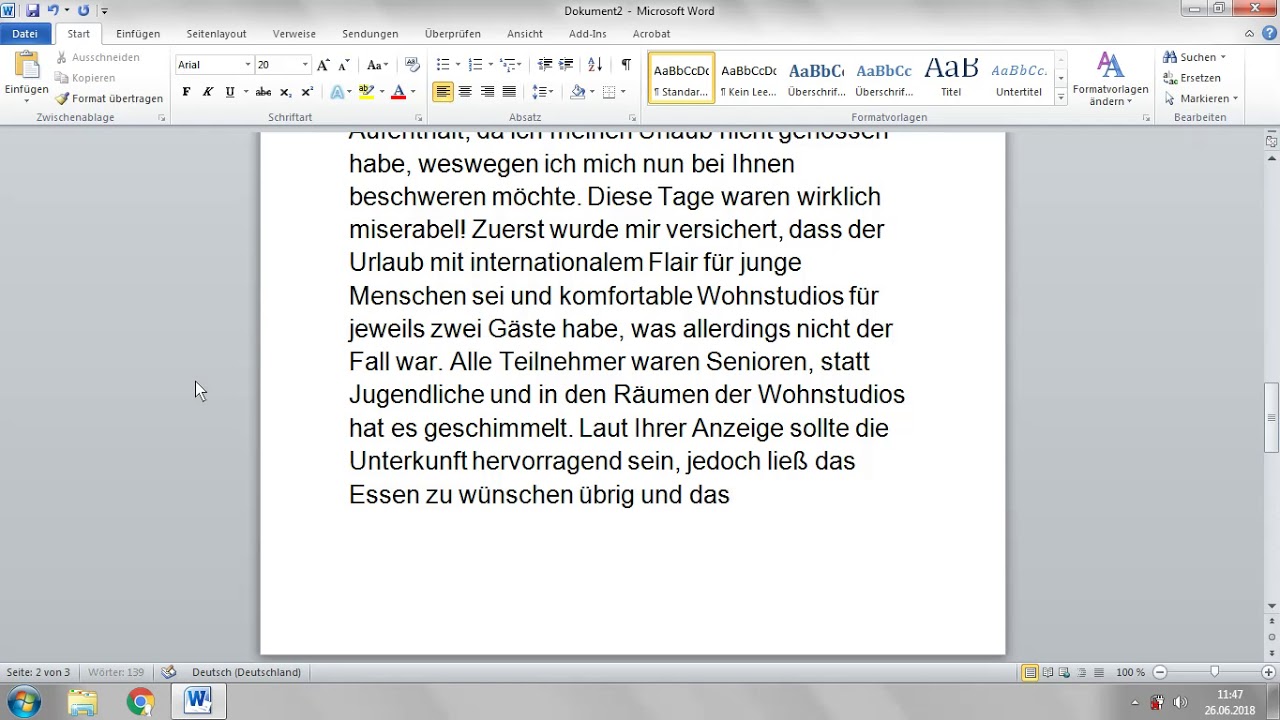Toggle superscript formatting

point(307,92)
